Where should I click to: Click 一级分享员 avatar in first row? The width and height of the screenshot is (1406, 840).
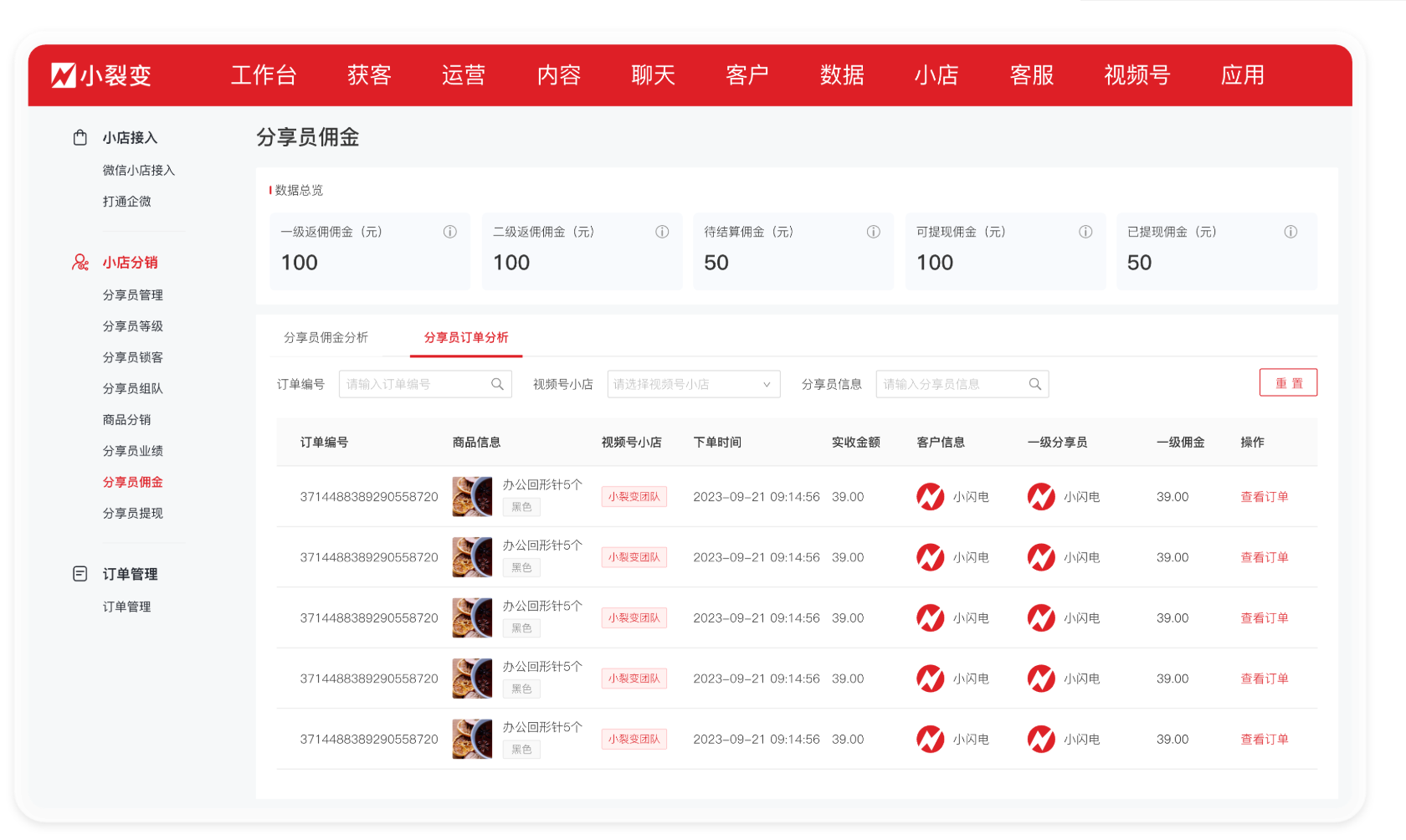1041,496
